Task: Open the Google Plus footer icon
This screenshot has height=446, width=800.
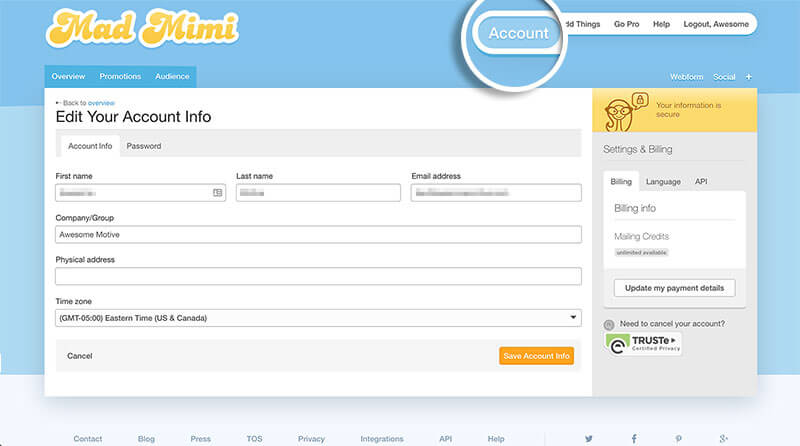Action: [x=723, y=438]
